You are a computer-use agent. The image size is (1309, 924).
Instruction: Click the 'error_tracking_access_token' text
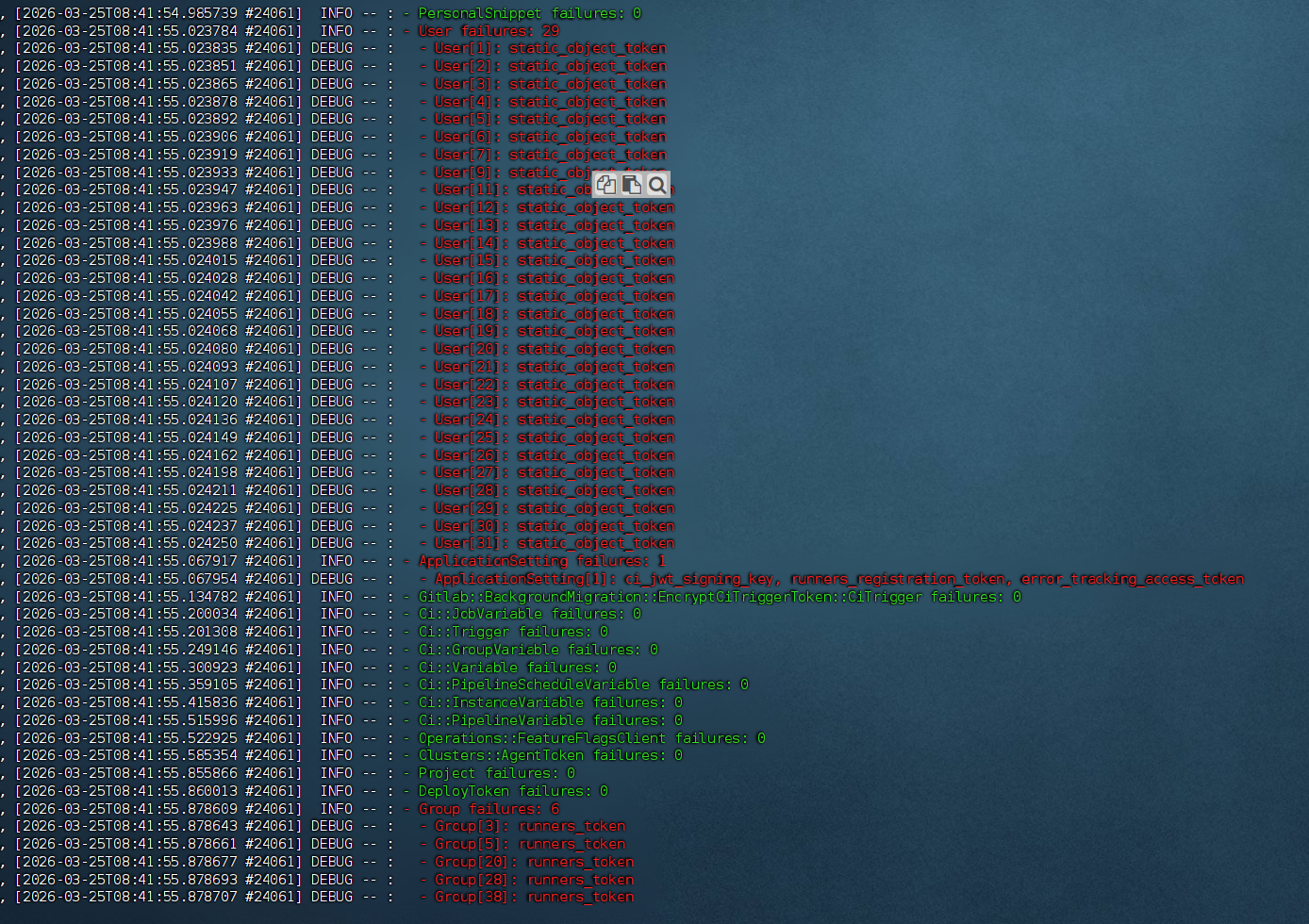[x=1133, y=579]
